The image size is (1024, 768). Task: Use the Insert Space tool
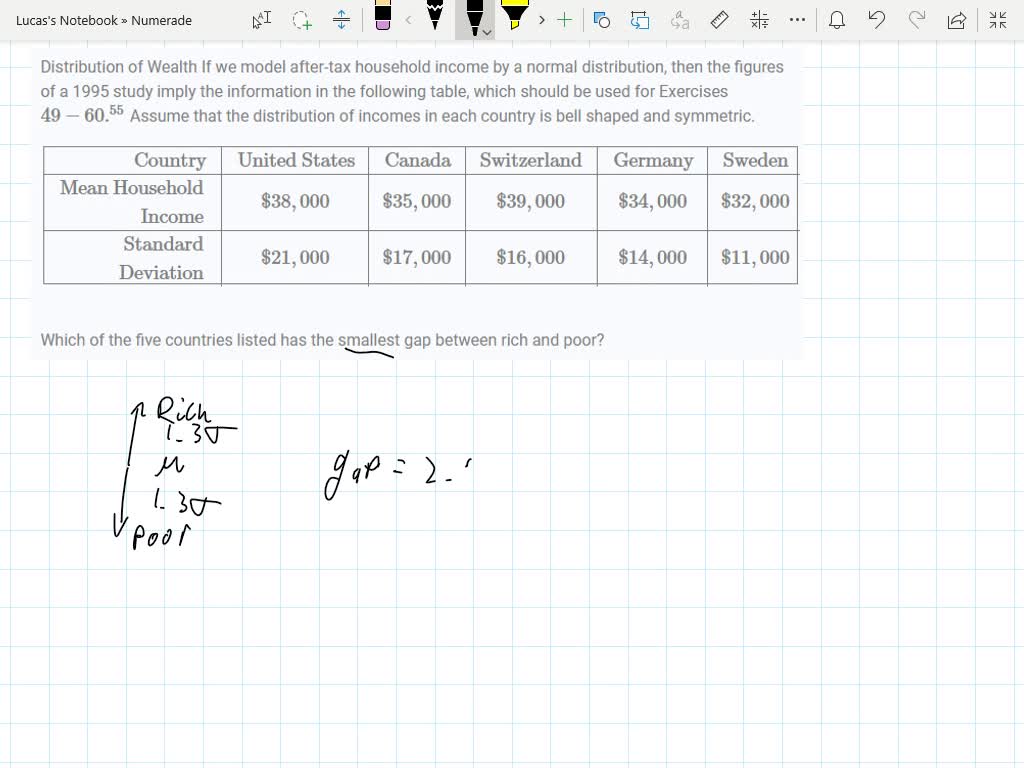(339, 20)
